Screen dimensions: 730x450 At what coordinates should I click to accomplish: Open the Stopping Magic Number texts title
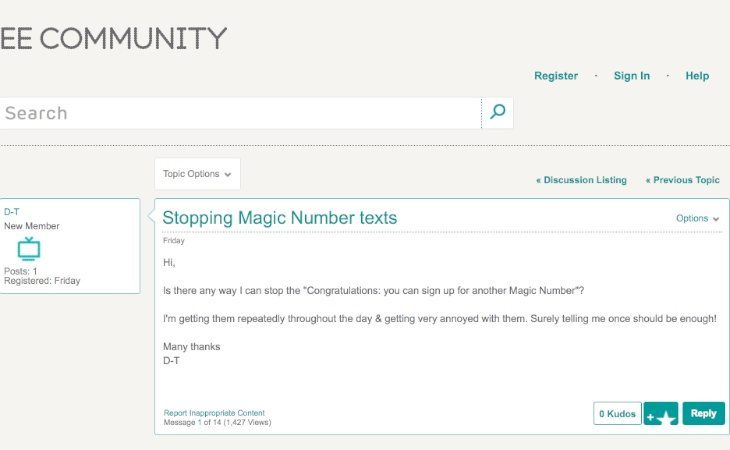[280, 218]
